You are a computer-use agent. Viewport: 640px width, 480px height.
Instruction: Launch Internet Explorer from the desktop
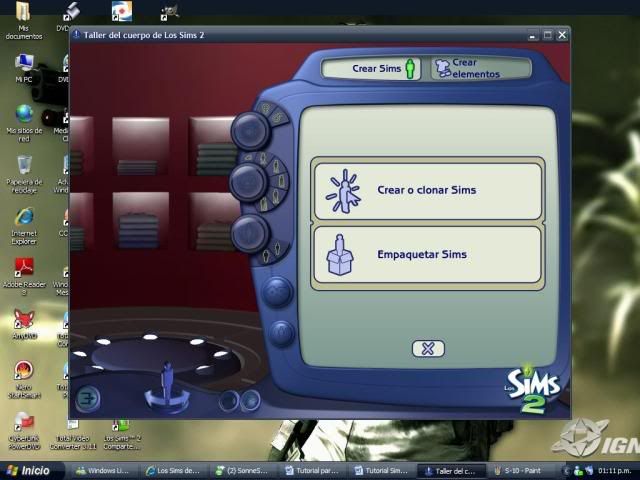click(24, 226)
